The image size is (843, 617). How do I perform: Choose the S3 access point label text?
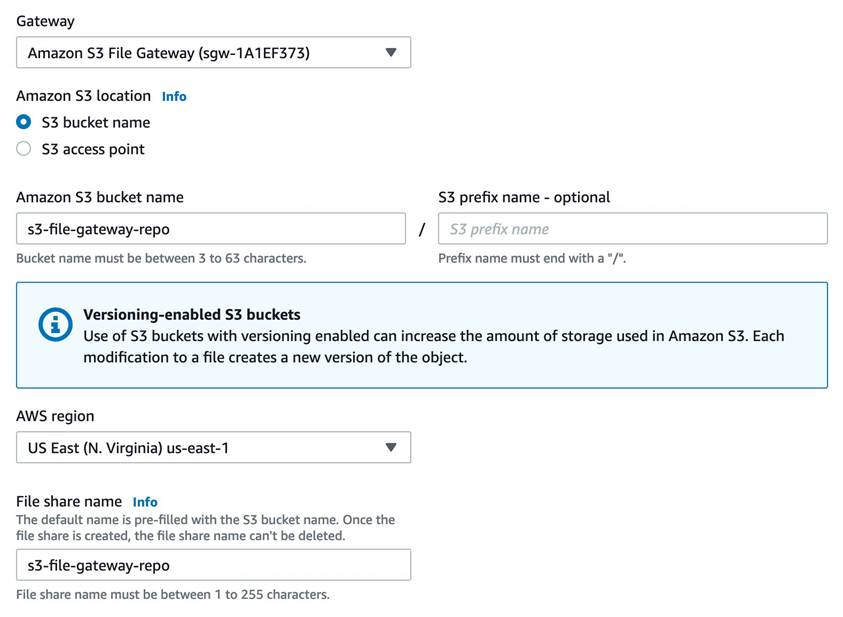tap(93, 149)
